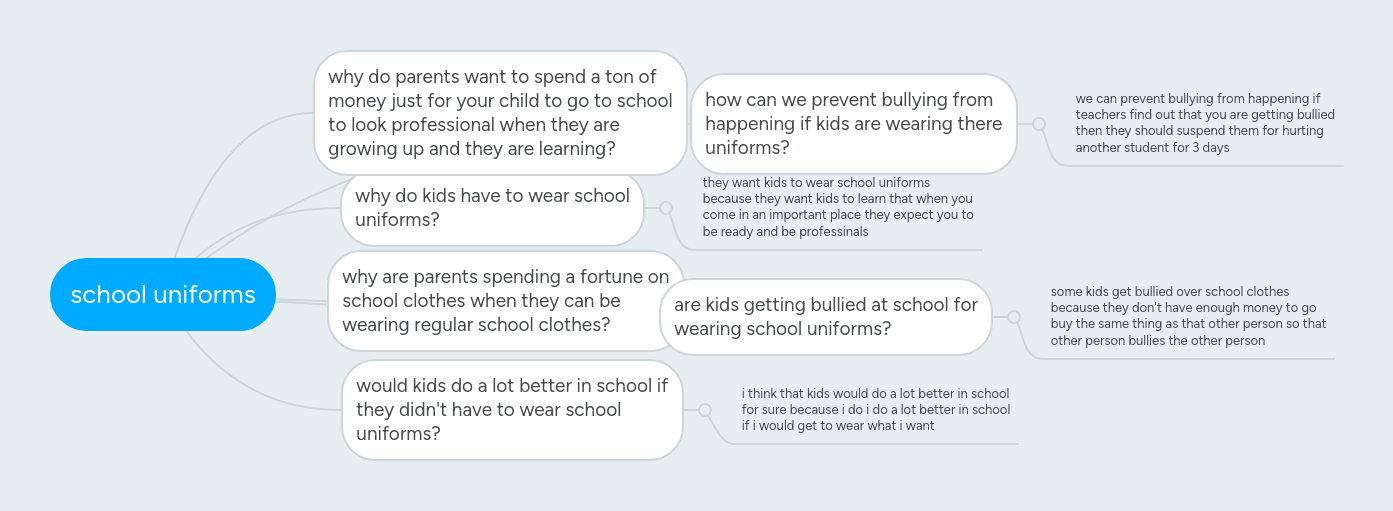
Task: Select the 'why are parents spending a fortune' node
Action: pyautogui.click(x=505, y=301)
